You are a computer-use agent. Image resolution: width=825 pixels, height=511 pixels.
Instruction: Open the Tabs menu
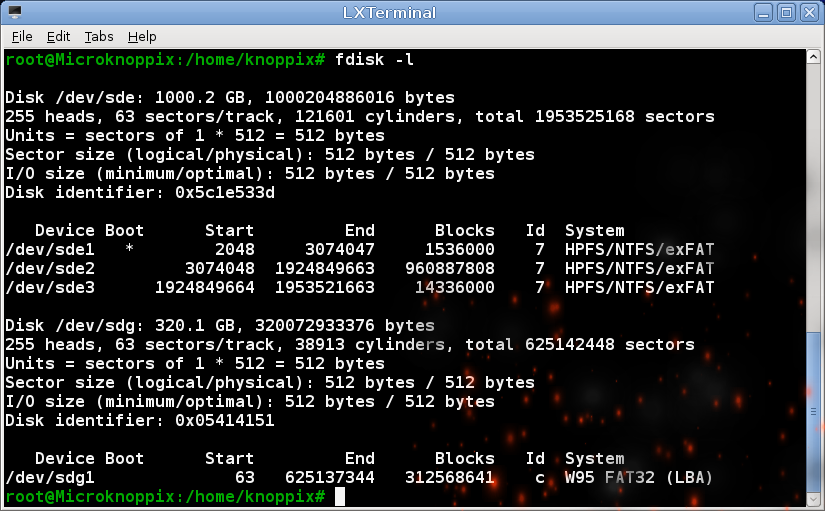pyautogui.click(x=99, y=36)
